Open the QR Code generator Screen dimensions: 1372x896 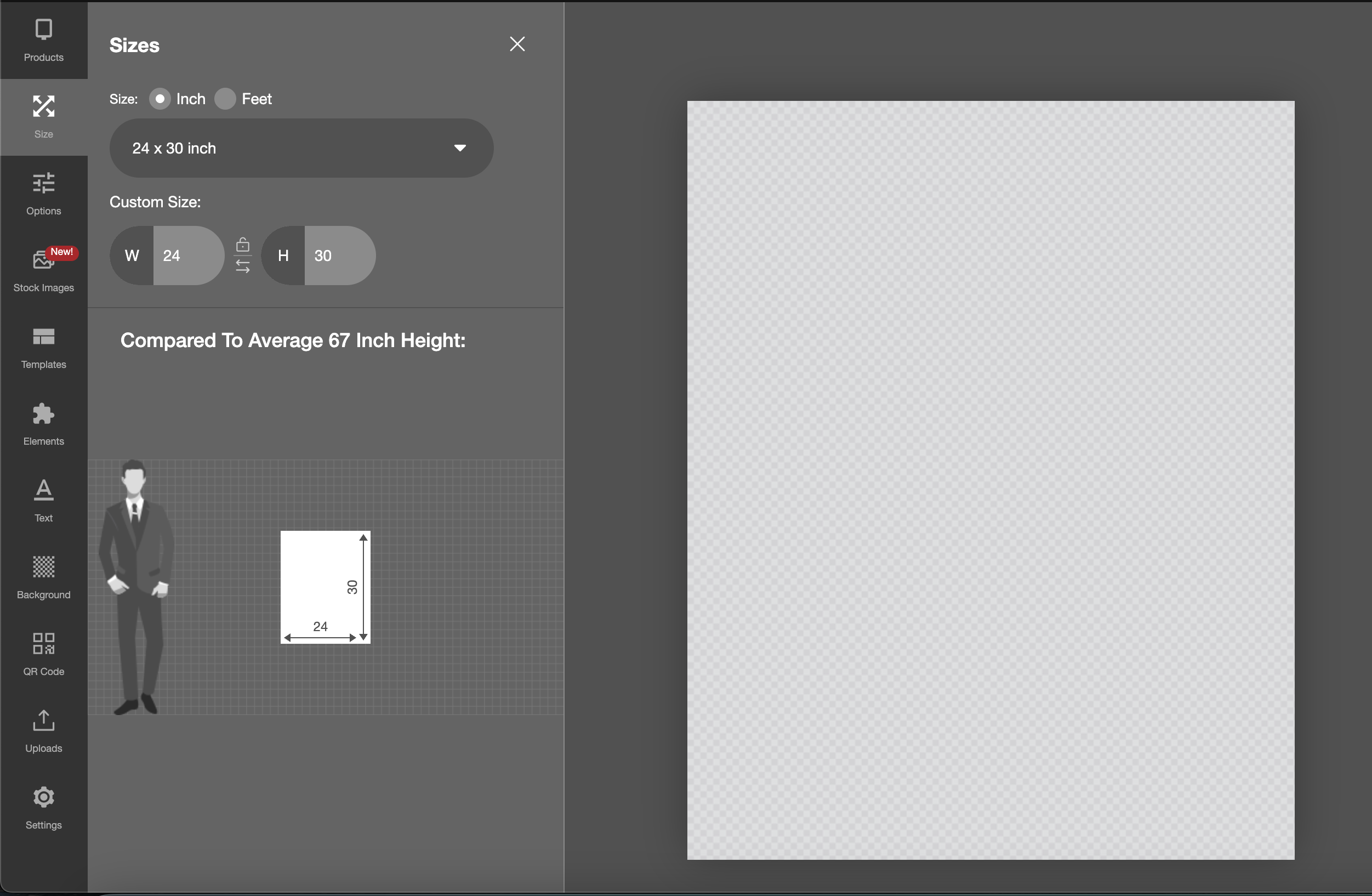click(44, 654)
